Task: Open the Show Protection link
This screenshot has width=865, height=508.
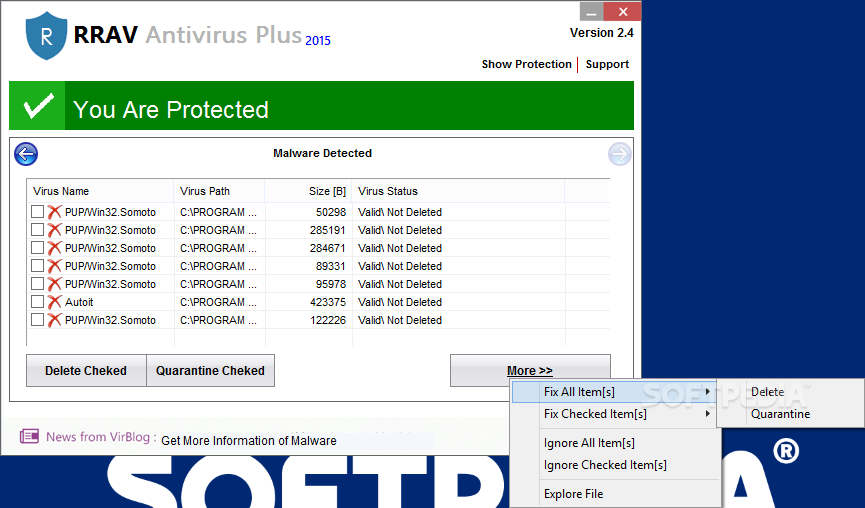Action: point(526,65)
